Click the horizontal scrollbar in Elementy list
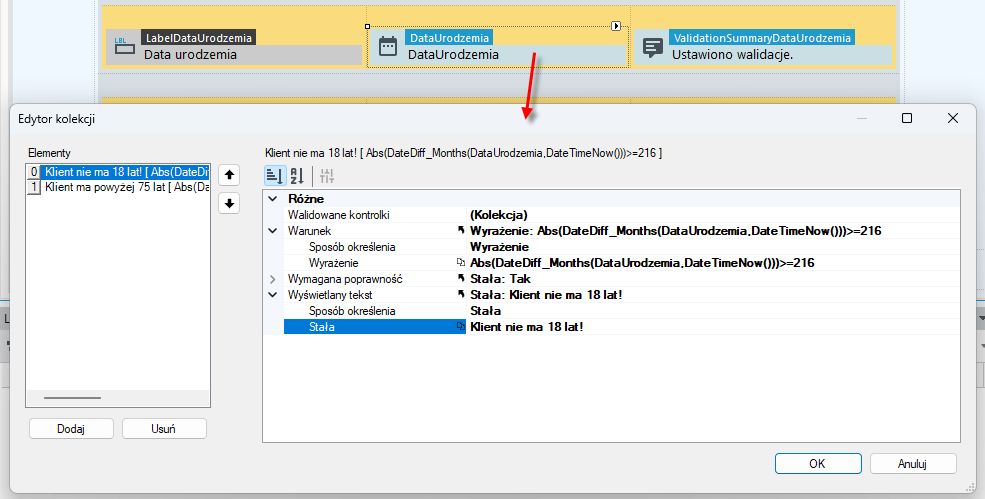985x499 pixels. click(x=72, y=398)
